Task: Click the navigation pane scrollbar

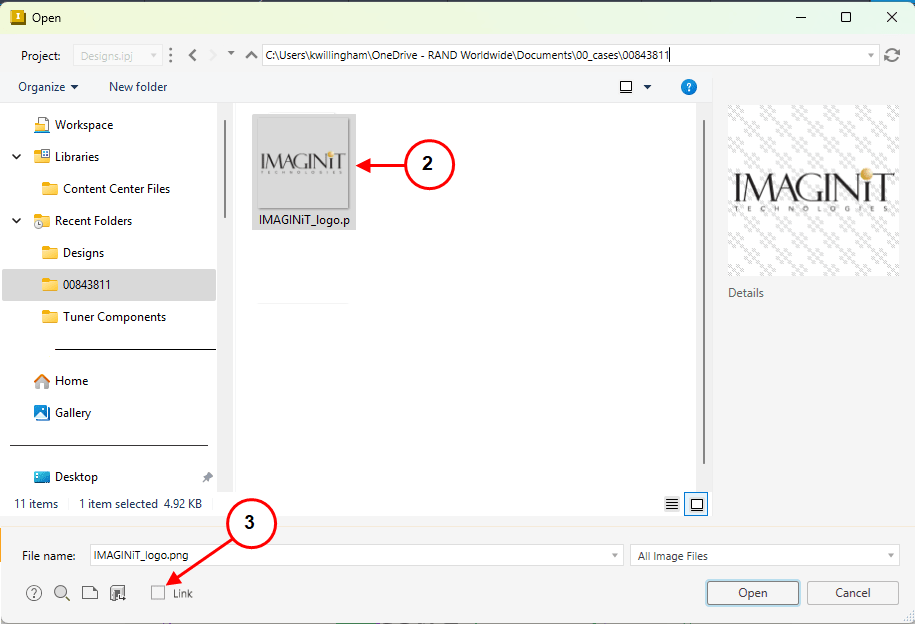Action: tap(225, 169)
